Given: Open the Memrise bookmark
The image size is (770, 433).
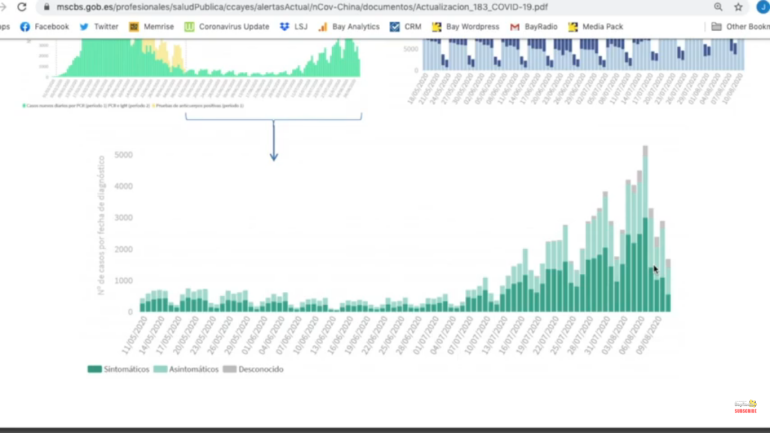Looking at the screenshot, I should click(151, 27).
